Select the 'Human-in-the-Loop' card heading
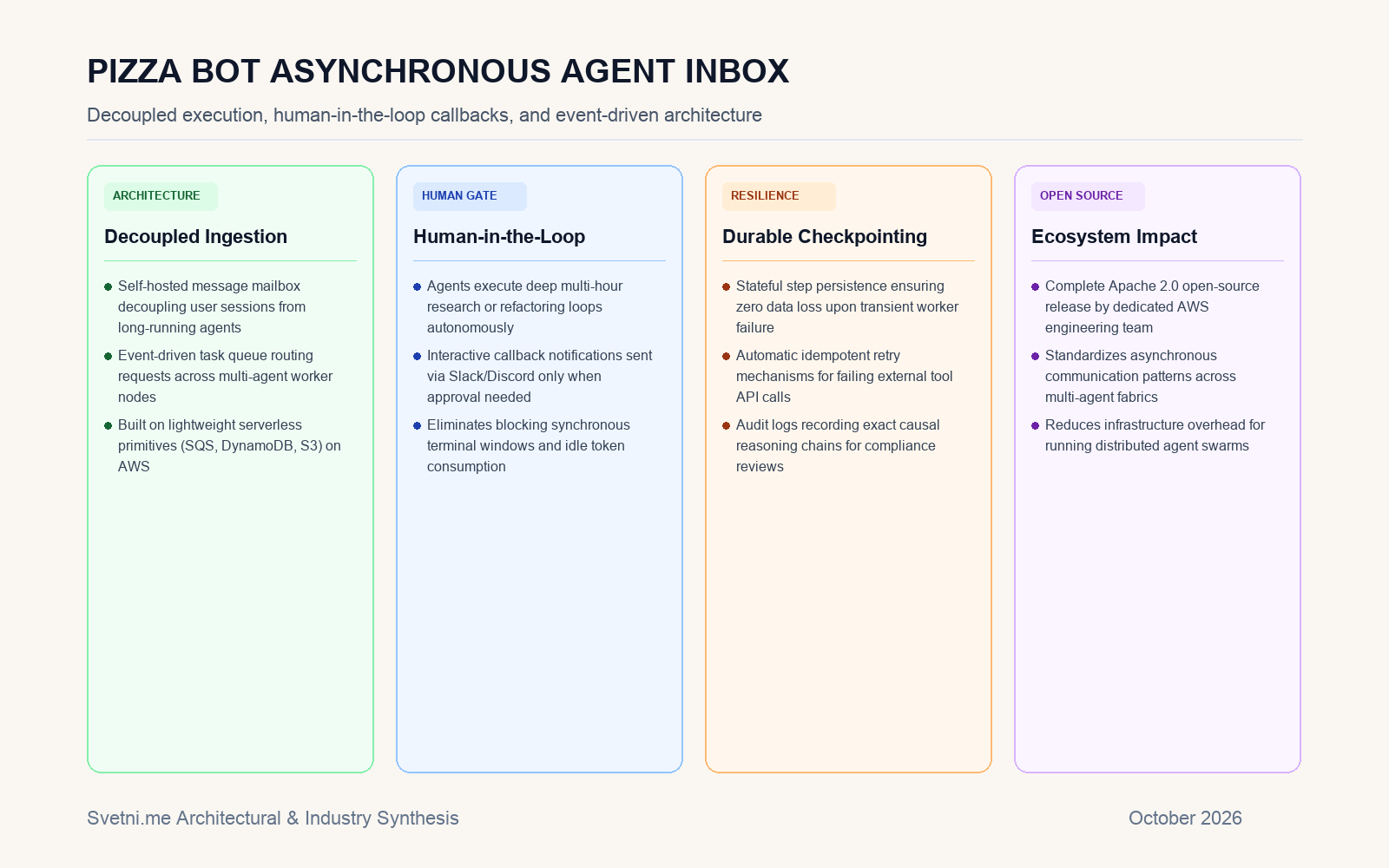Image resolution: width=1389 pixels, height=868 pixels. click(x=499, y=237)
